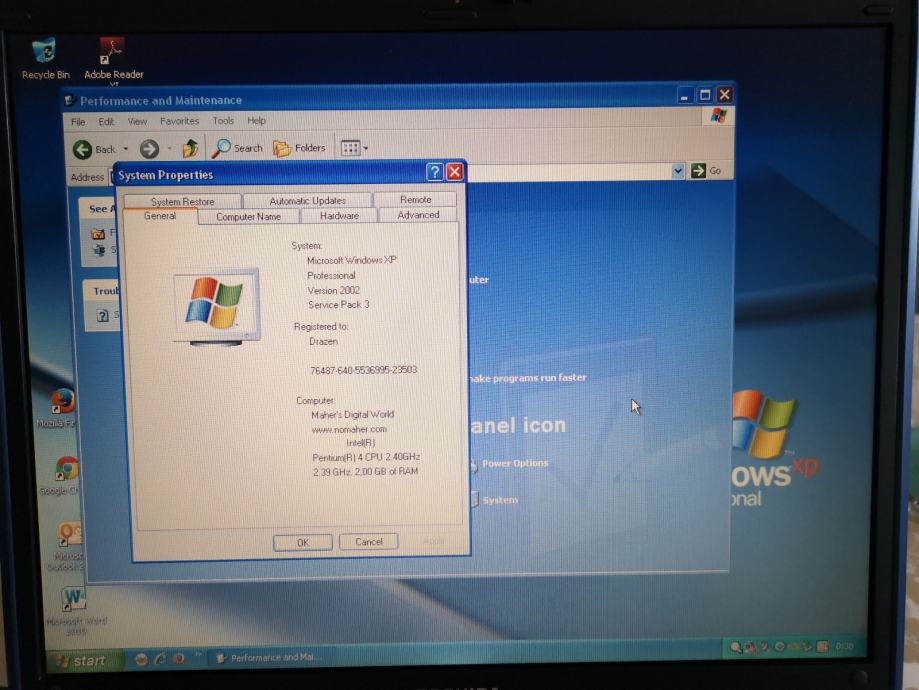Click the 'make programs run faster' task link

click(527, 378)
